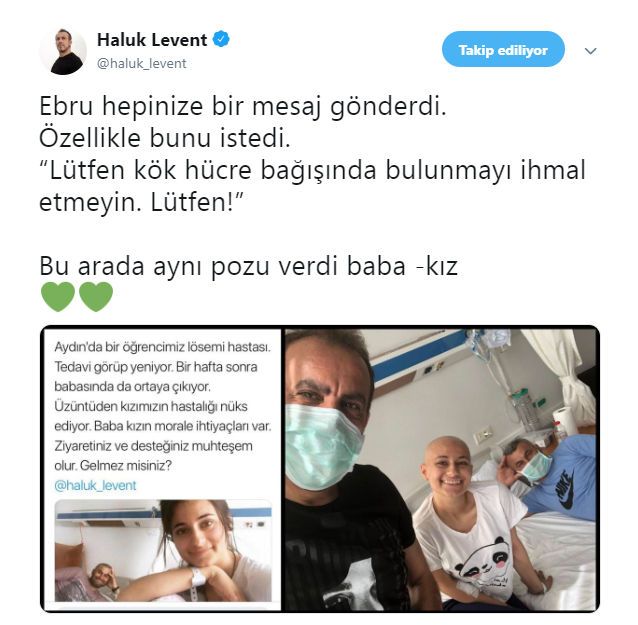This screenshot has height=625, width=638.
Task: Click the surgical mask in foreground
Action: pyautogui.click(x=321, y=446)
